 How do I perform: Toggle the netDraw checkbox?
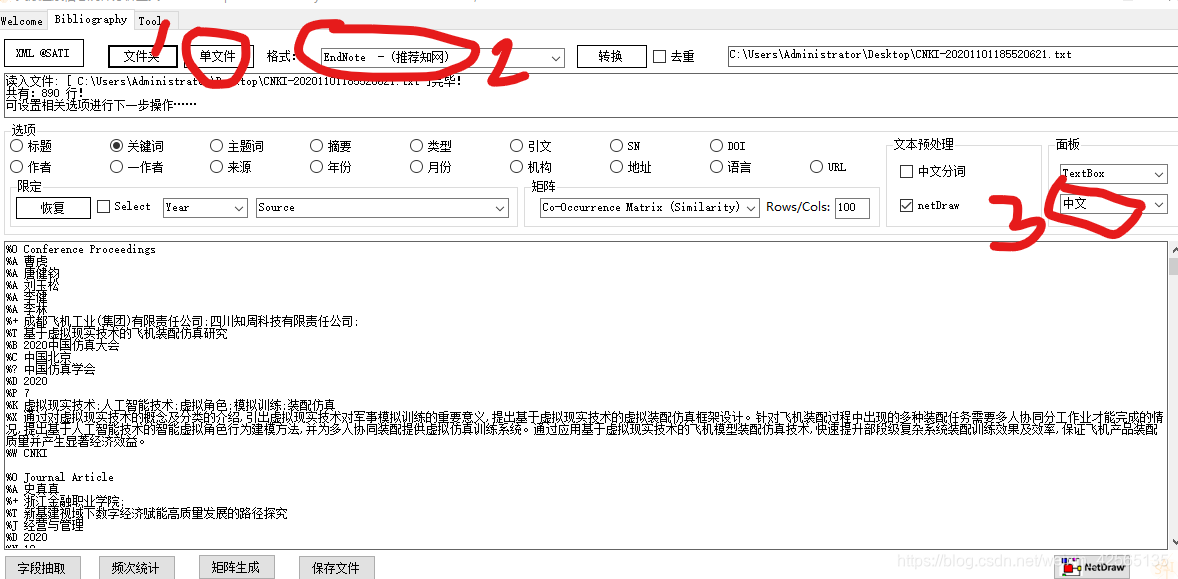(907, 205)
